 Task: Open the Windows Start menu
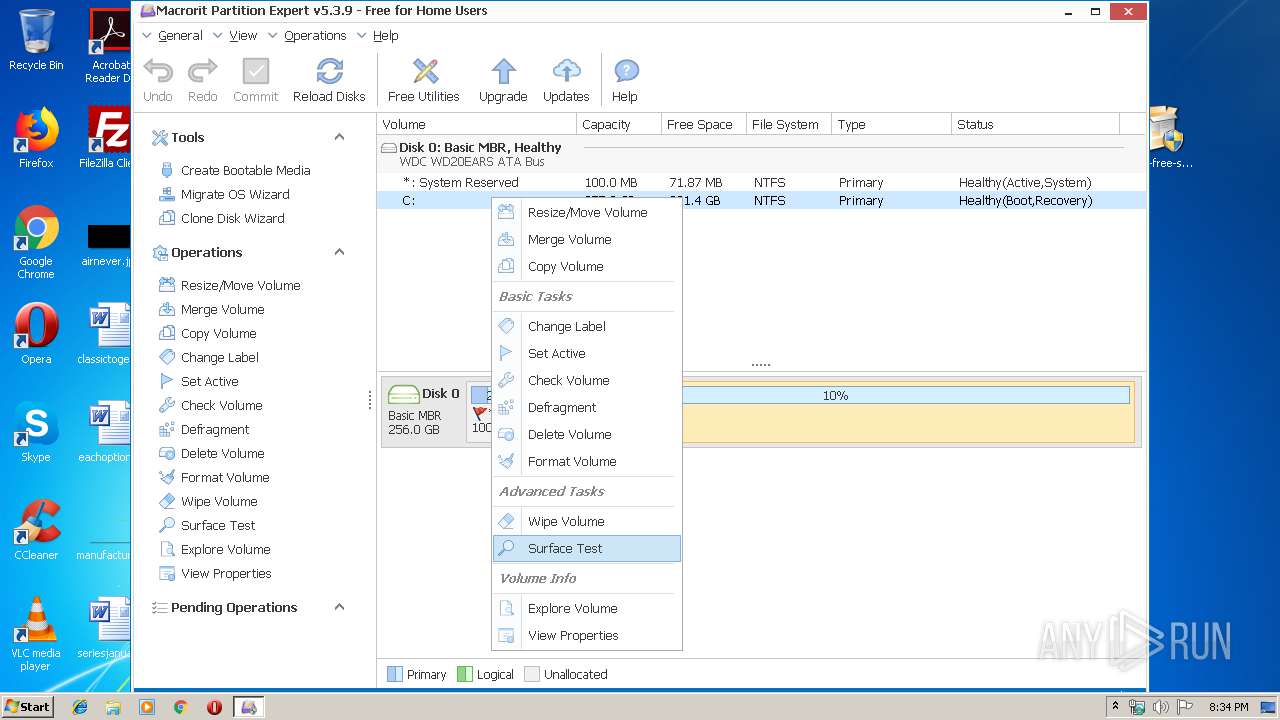(x=27, y=706)
